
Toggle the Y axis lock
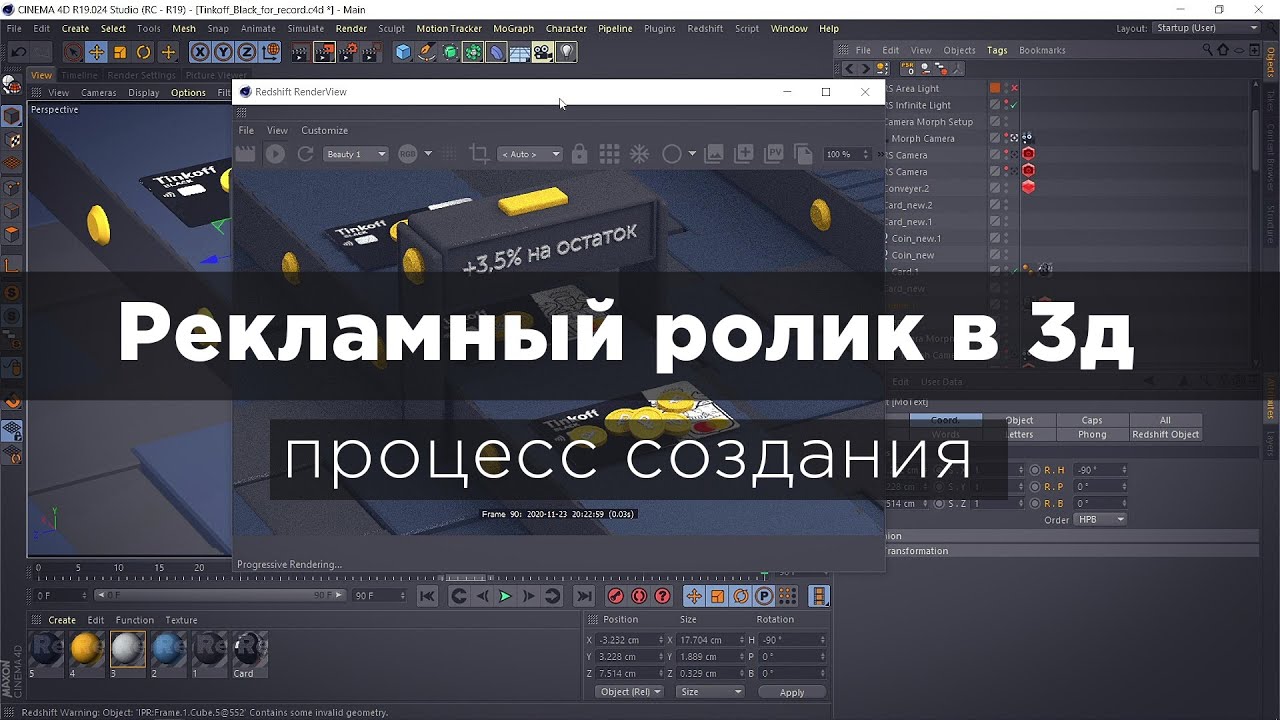point(223,52)
